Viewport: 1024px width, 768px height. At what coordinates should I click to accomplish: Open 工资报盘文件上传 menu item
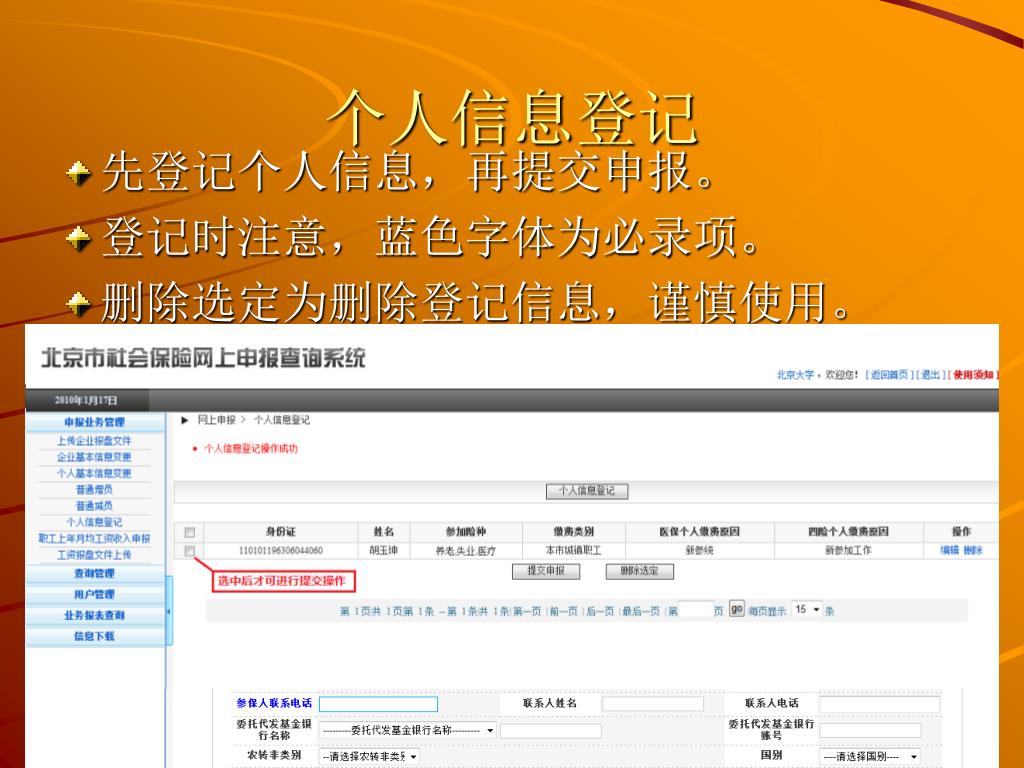click(94, 555)
